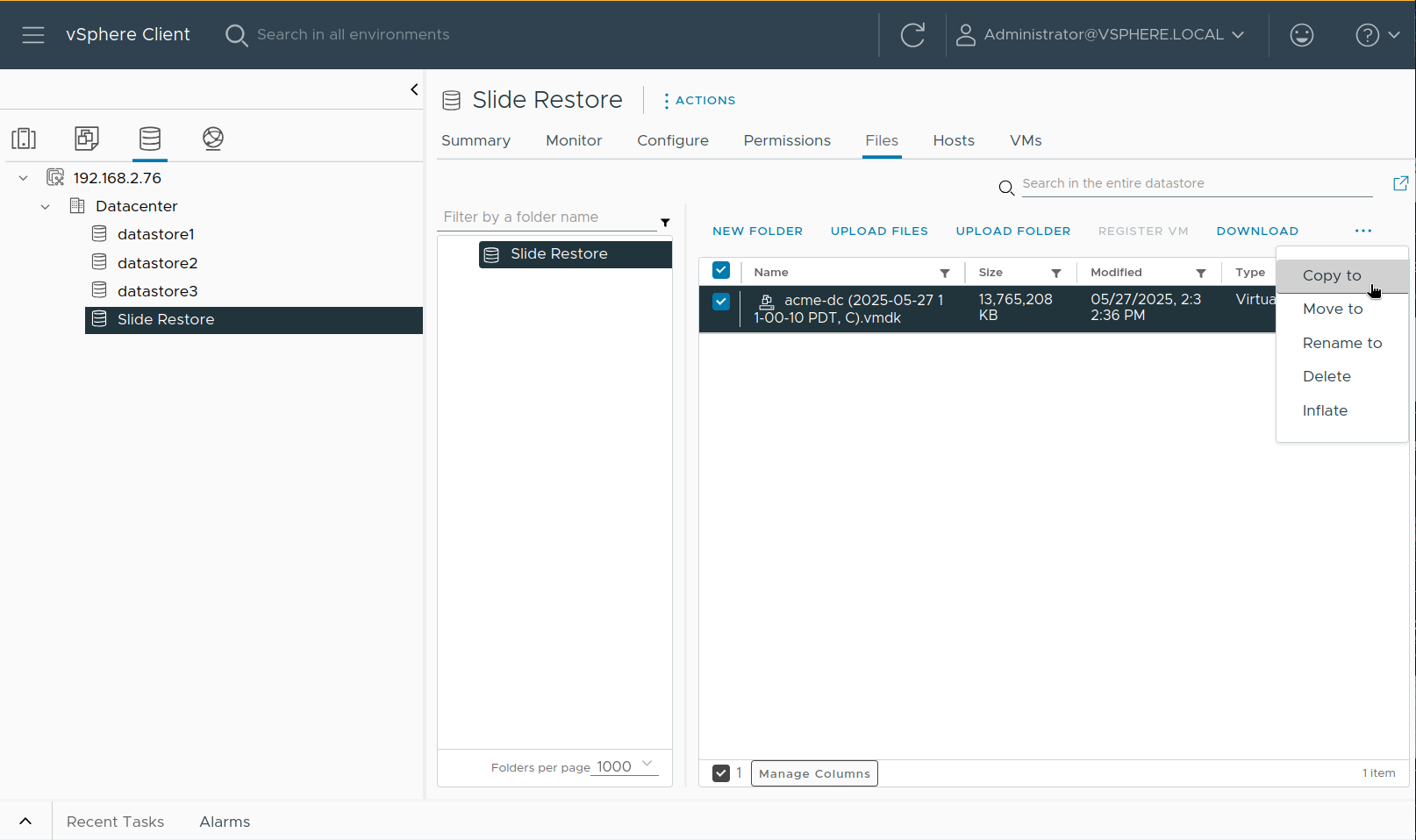1416x840 pixels.
Task: Focus the Search in the entire datastore field
Action: click(1197, 183)
